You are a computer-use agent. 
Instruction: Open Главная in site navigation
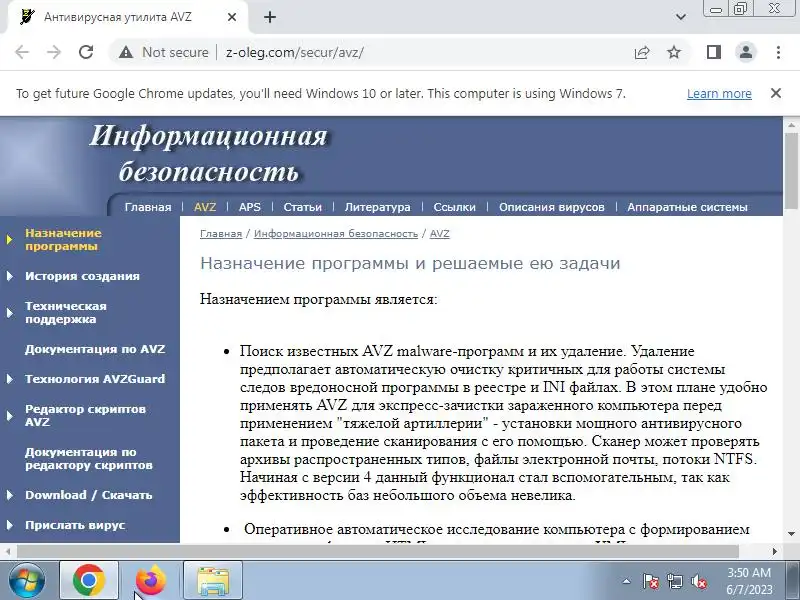click(148, 207)
